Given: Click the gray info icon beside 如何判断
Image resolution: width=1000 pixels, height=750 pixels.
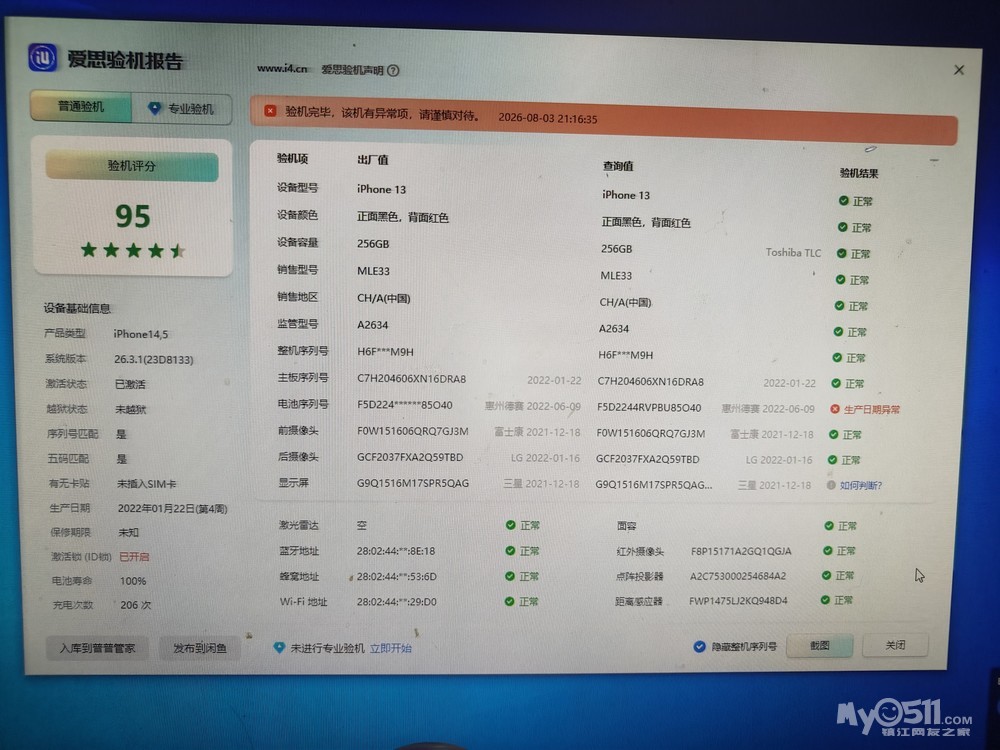Looking at the screenshot, I should [831, 485].
